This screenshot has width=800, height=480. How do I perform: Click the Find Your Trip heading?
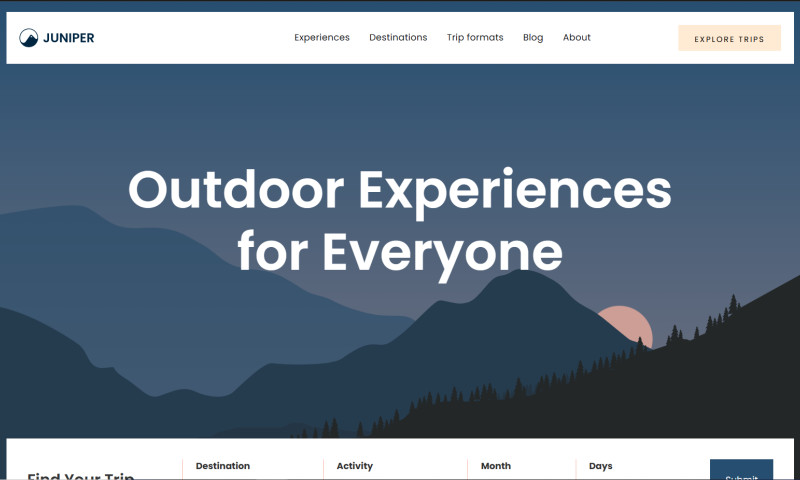80,475
